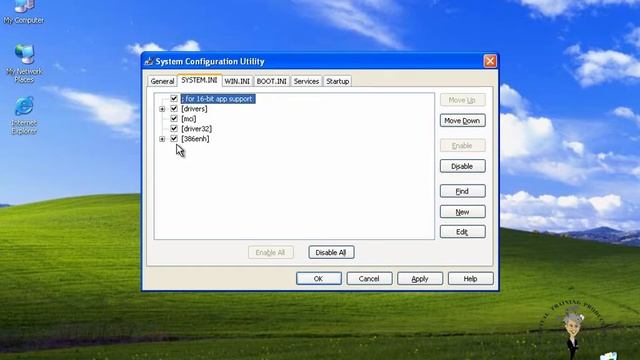
Task: Open Help for System Configuration Utility
Action: [471, 278]
